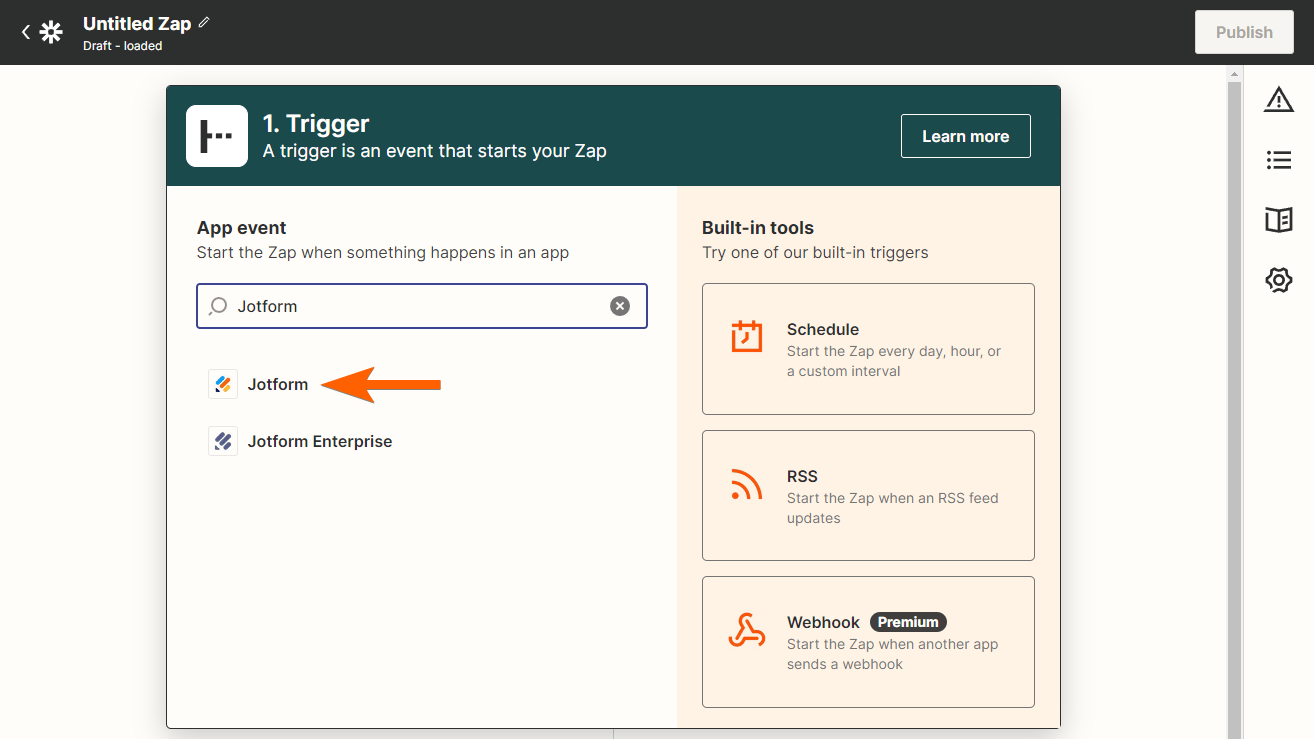The width and height of the screenshot is (1314, 739).
Task: Go back using the left chevron arrow
Action: (x=26, y=32)
